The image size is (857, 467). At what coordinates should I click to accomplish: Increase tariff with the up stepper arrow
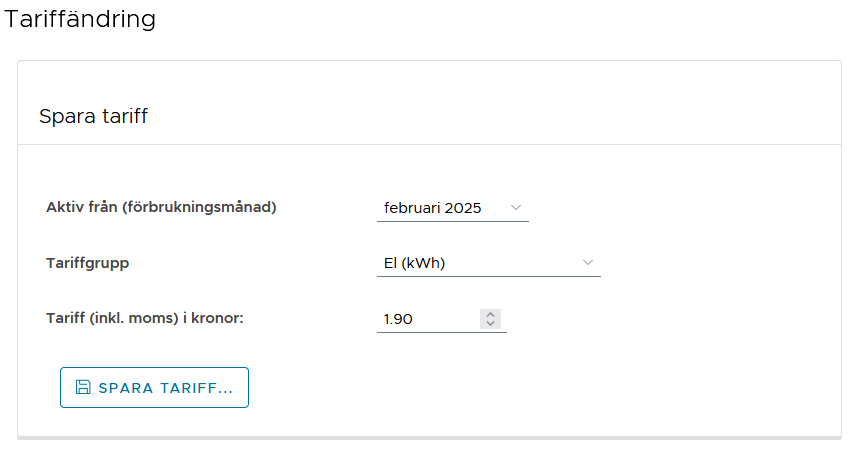[x=490, y=314]
